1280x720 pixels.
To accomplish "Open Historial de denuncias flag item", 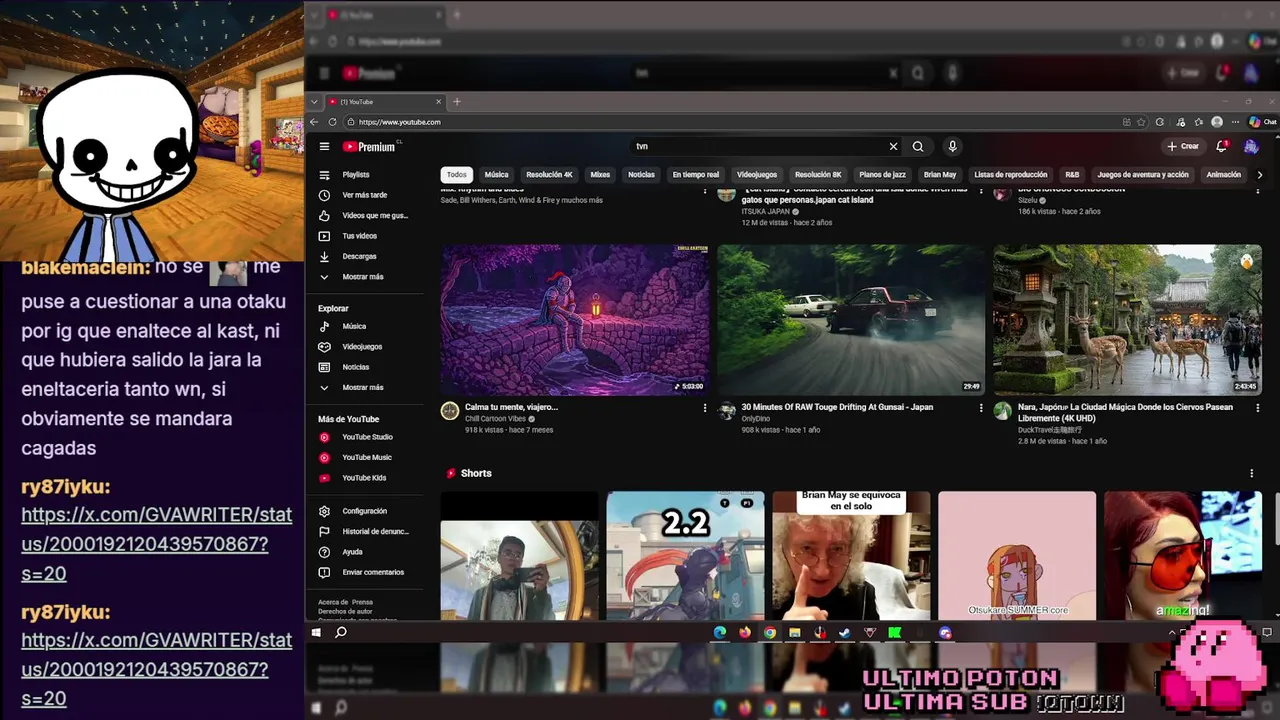I will click(365, 531).
